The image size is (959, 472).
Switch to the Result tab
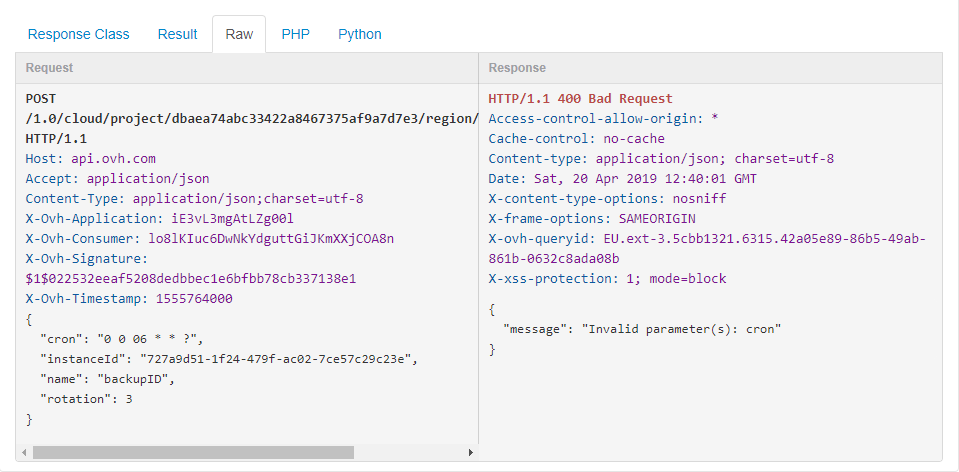177,34
